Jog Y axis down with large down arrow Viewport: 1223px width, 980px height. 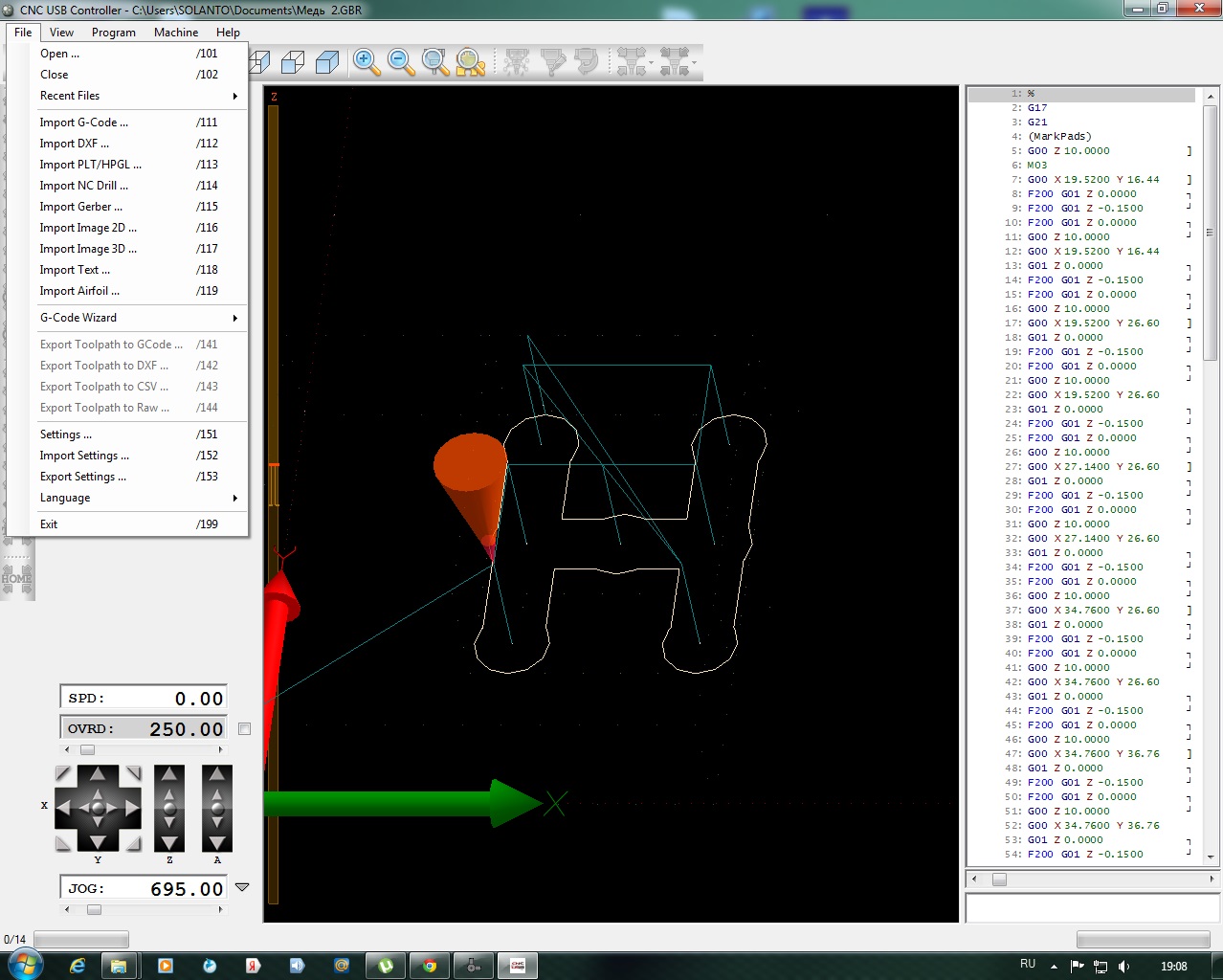[98, 841]
